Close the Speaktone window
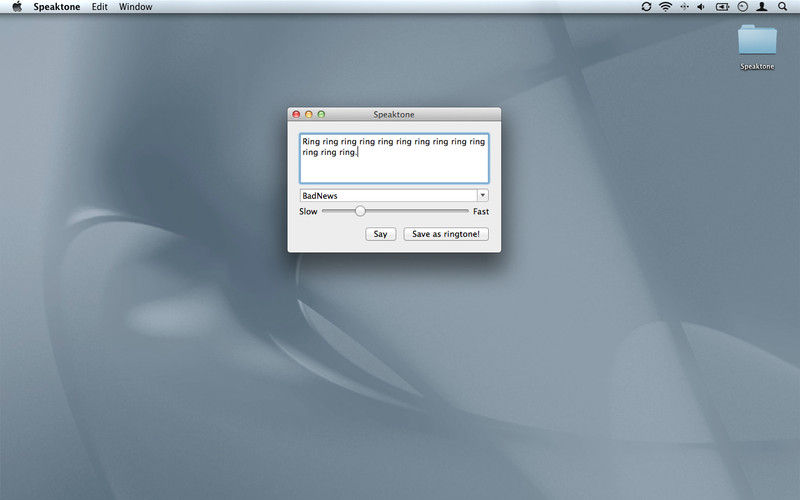Image resolution: width=800 pixels, height=500 pixels. [296, 114]
